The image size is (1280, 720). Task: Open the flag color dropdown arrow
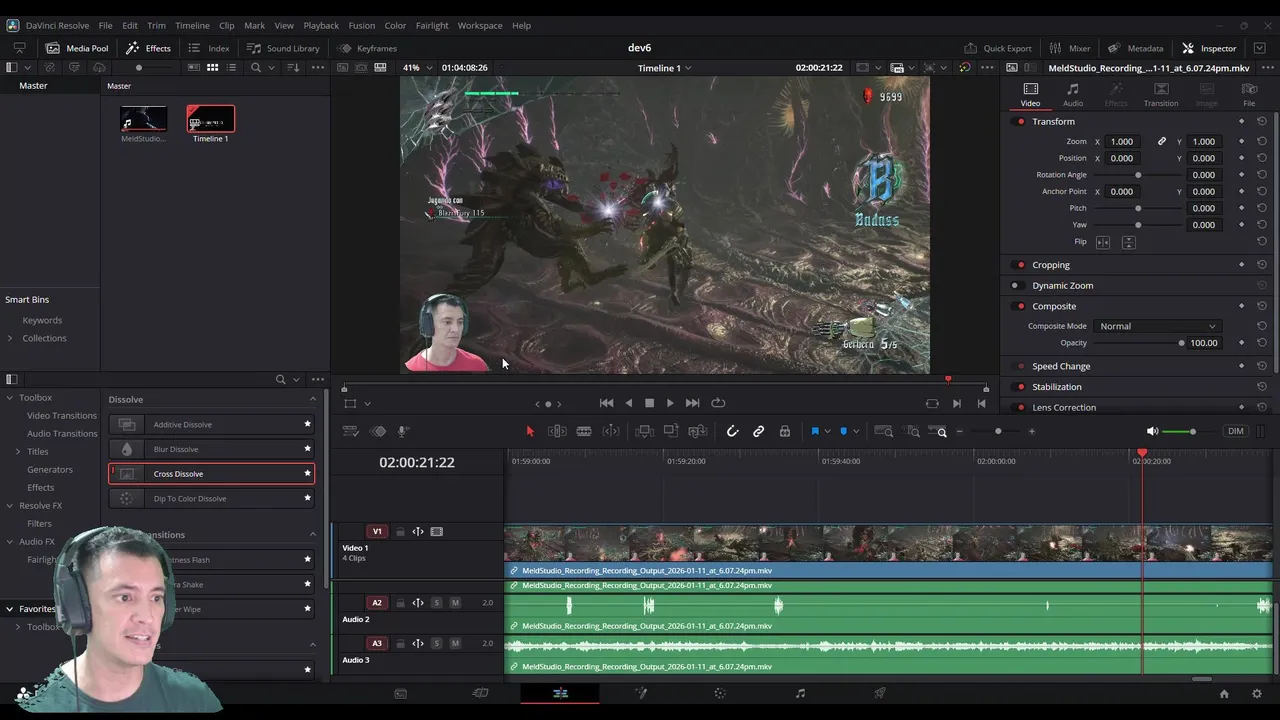click(x=827, y=431)
